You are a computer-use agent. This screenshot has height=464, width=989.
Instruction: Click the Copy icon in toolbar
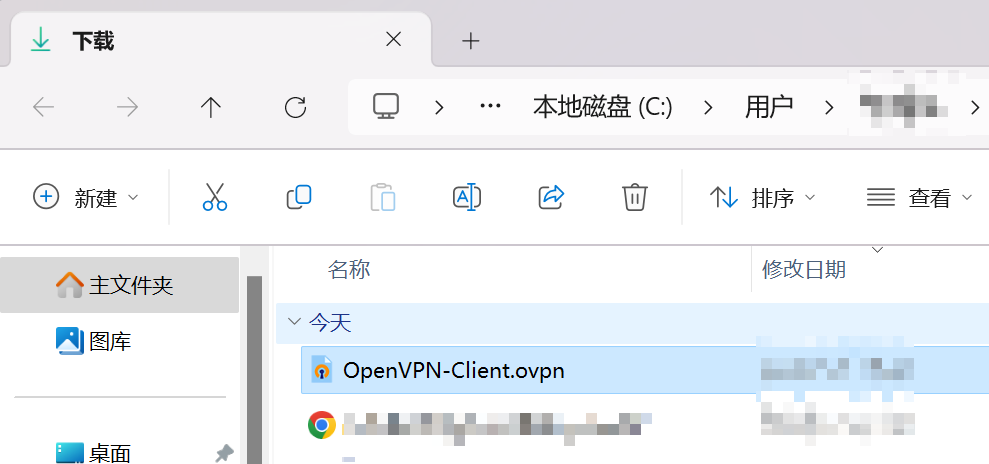click(x=299, y=197)
